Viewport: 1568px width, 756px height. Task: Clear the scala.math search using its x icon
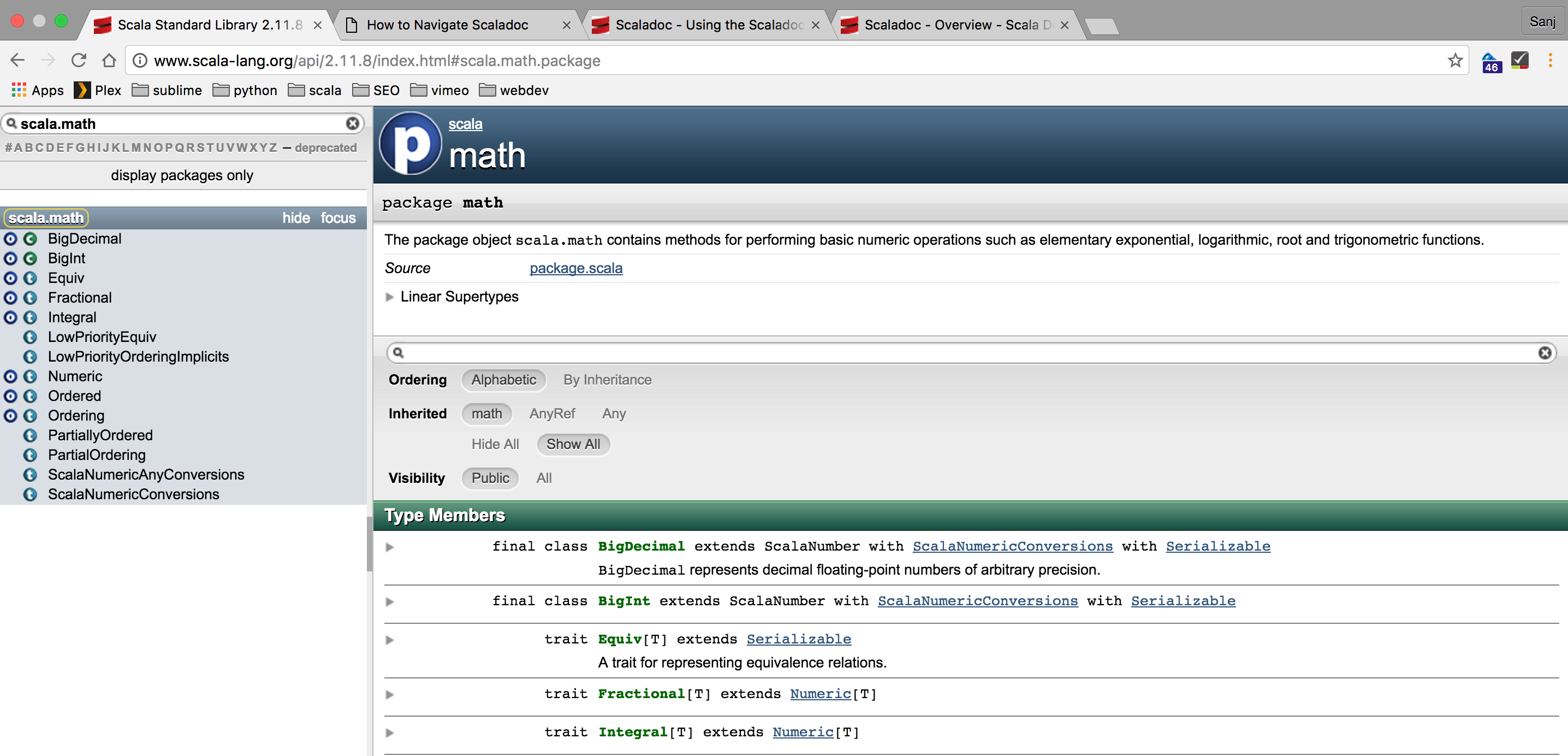click(x=353, y=123)
